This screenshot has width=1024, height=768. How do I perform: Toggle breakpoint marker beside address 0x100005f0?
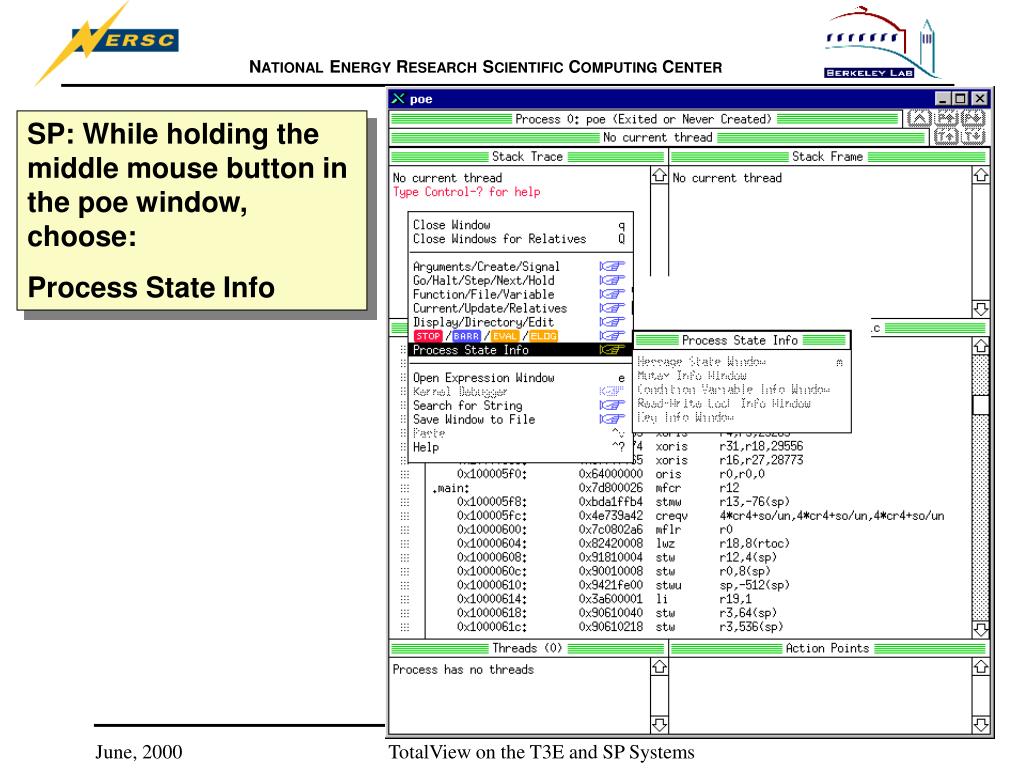click(404, 474)
